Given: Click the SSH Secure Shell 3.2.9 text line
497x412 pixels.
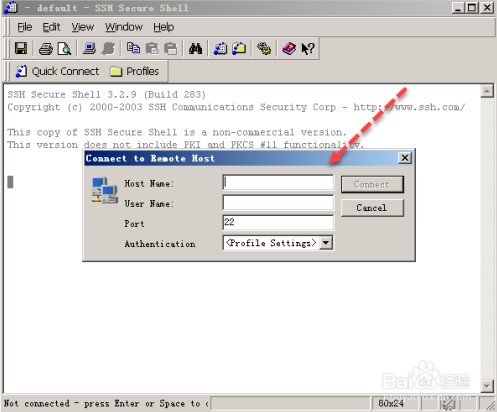Looking at the screenshot, I should pyautogui.click(x=107, y=95).
